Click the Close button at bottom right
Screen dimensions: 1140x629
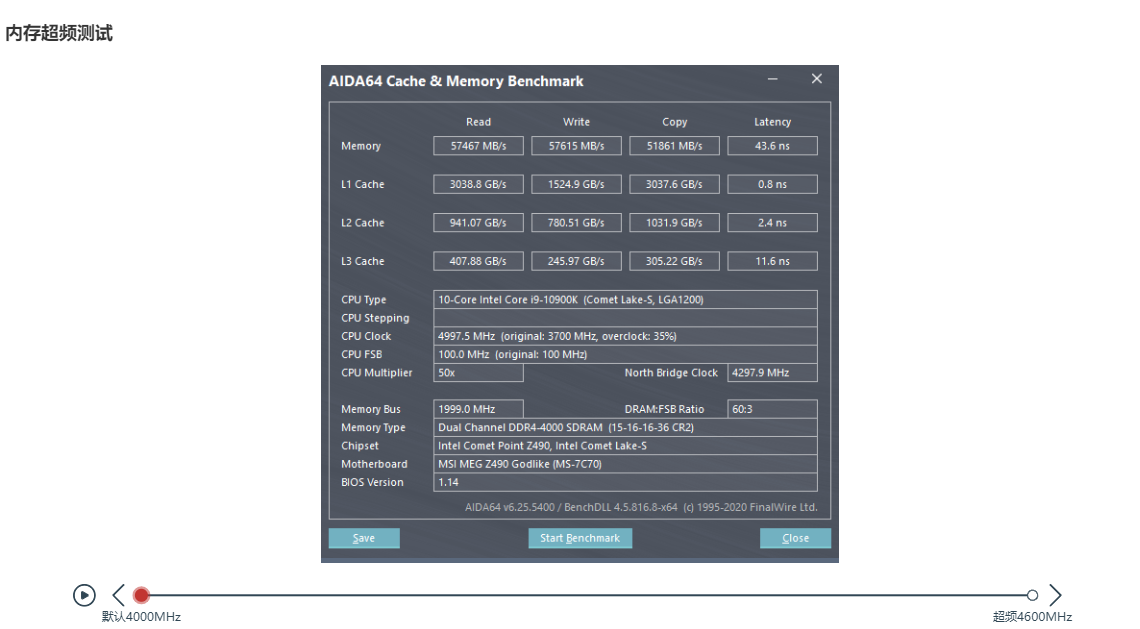tap(795, 538)
